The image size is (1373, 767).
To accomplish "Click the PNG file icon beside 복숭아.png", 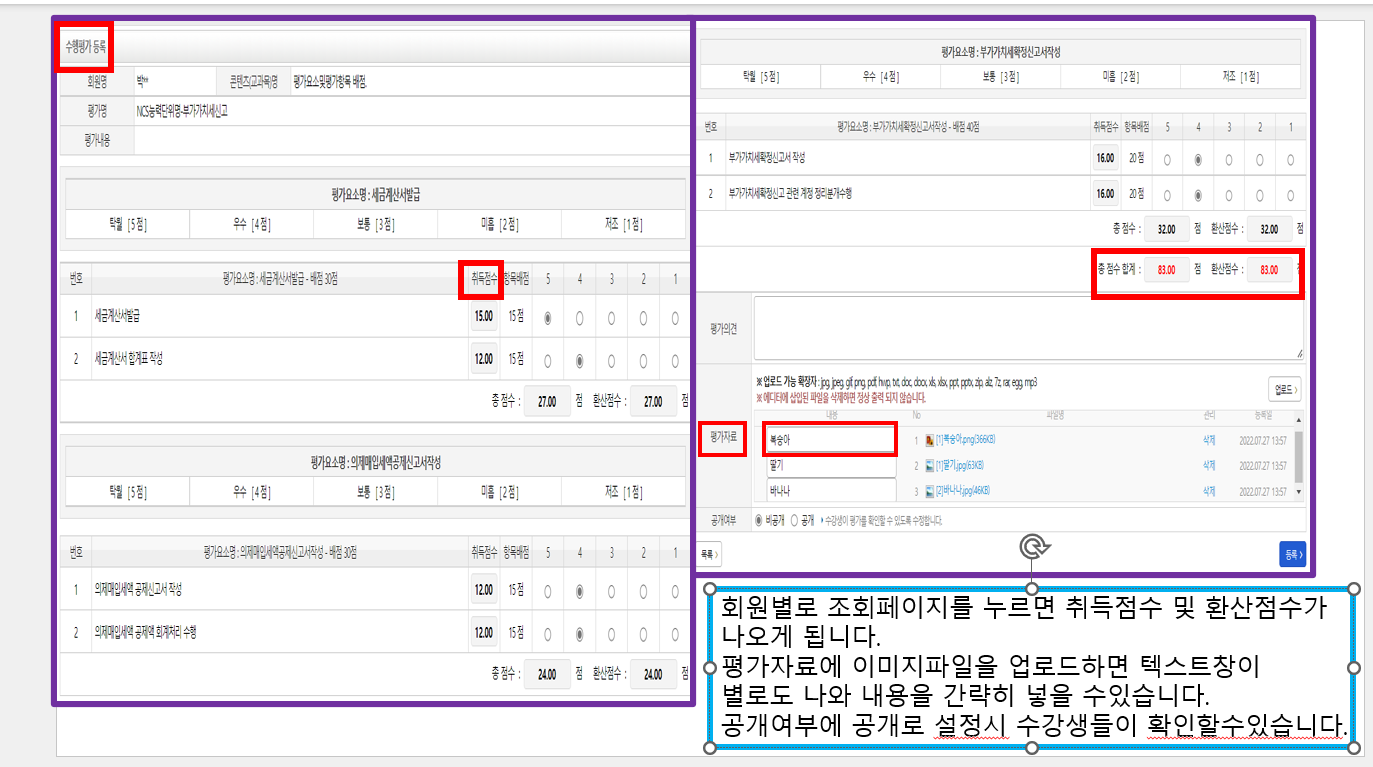I will click(929, 440).
